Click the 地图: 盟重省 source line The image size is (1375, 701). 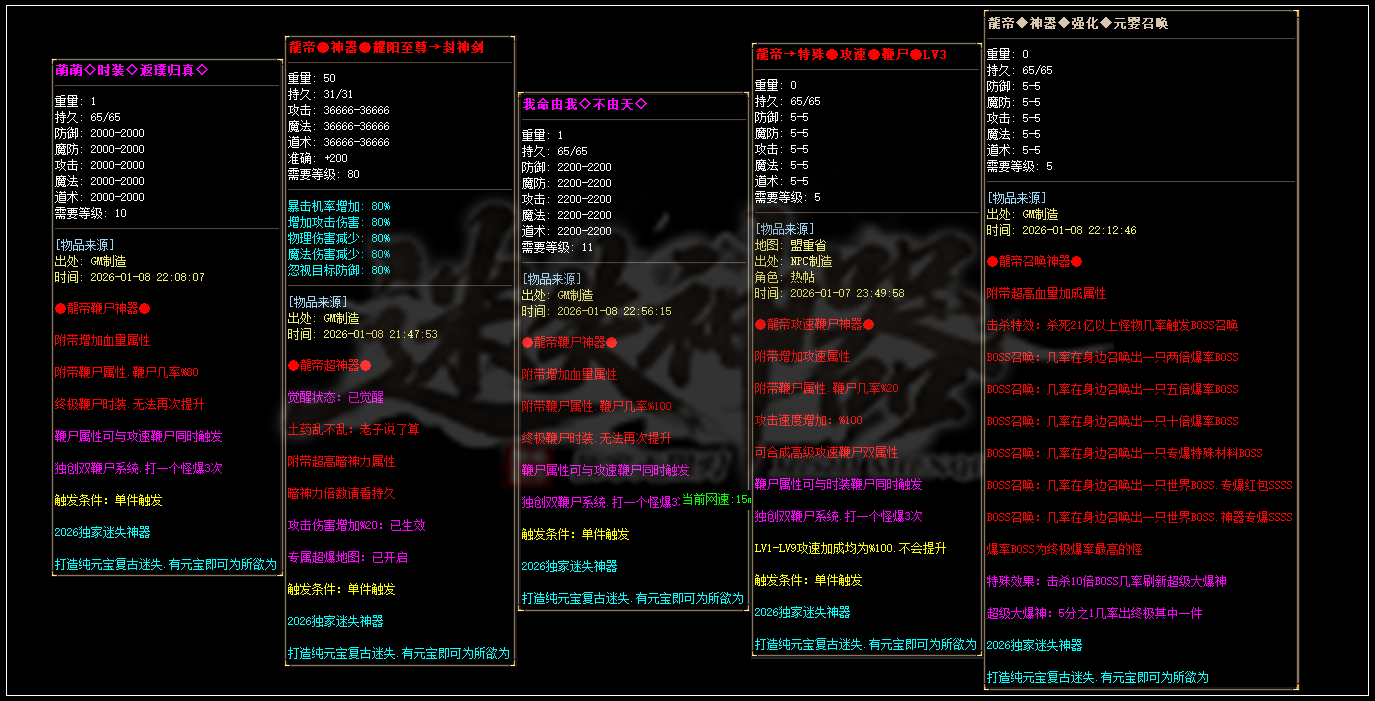(x=790, y=245)
